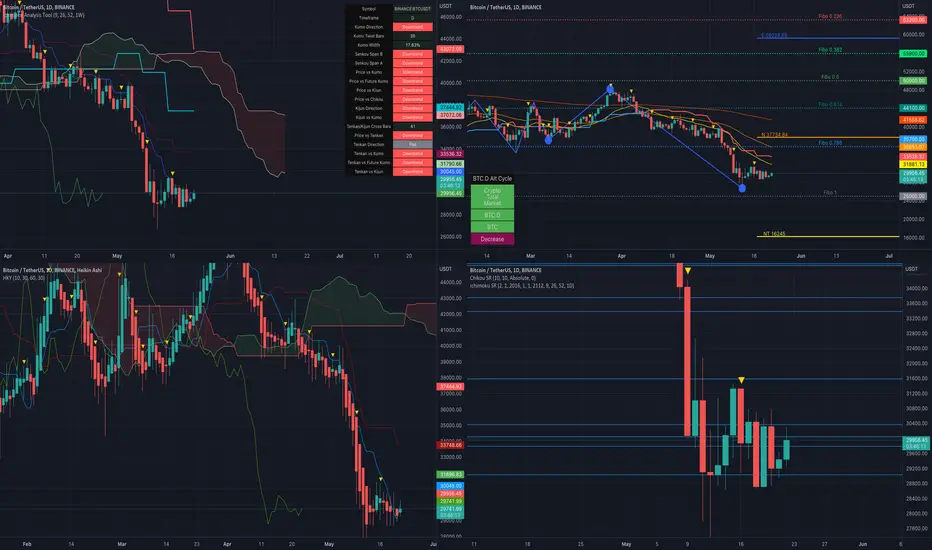Select the Tenkan vs Kumo row label
This screenshot has height=550, width=932.
click(x=369, y=153)
